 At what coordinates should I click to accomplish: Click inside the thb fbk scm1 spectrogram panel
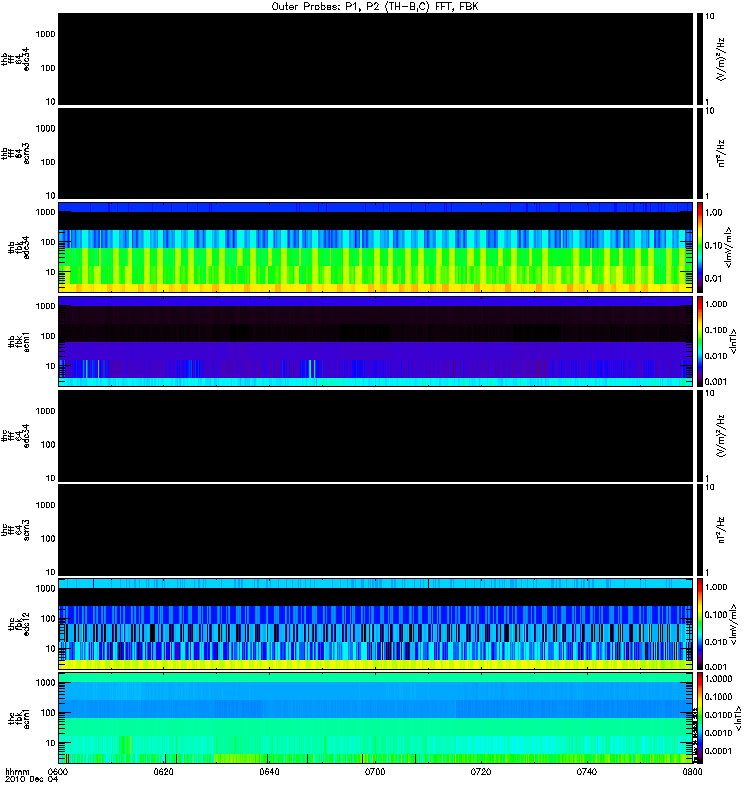click(x=375, y=342)
